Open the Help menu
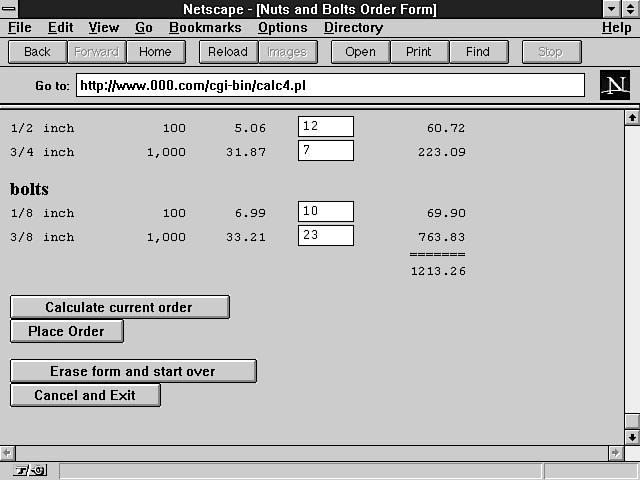The width and height of the screenshot is (640, 480). (616, 28)
